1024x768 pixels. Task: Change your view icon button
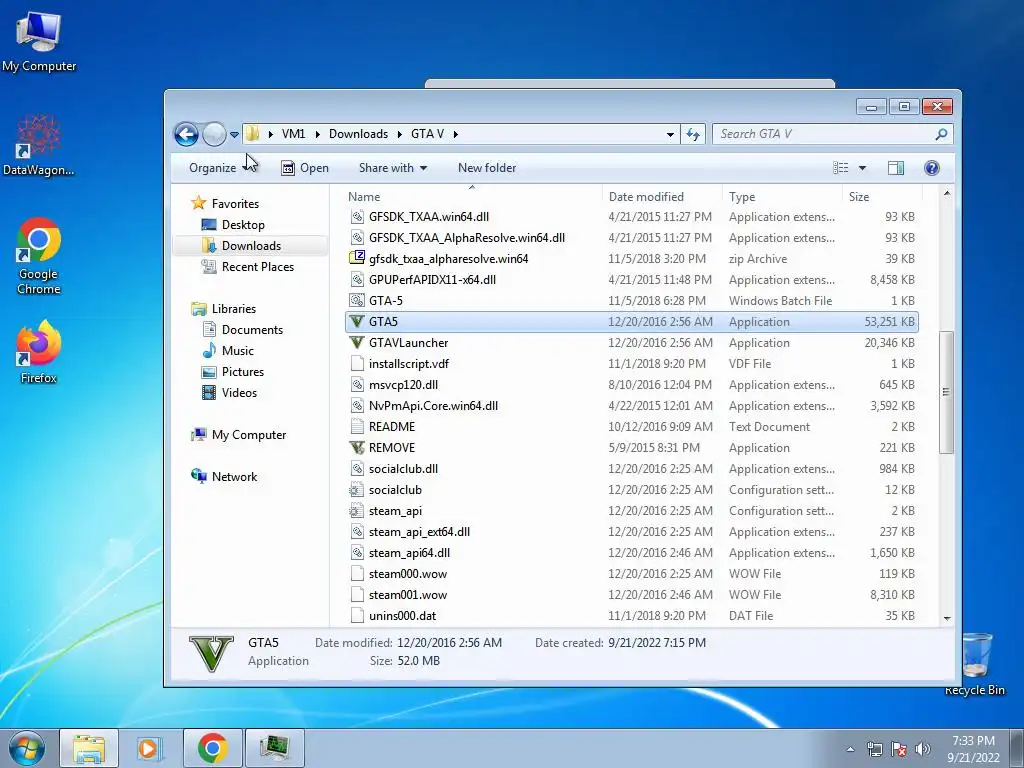click(840, 168)
